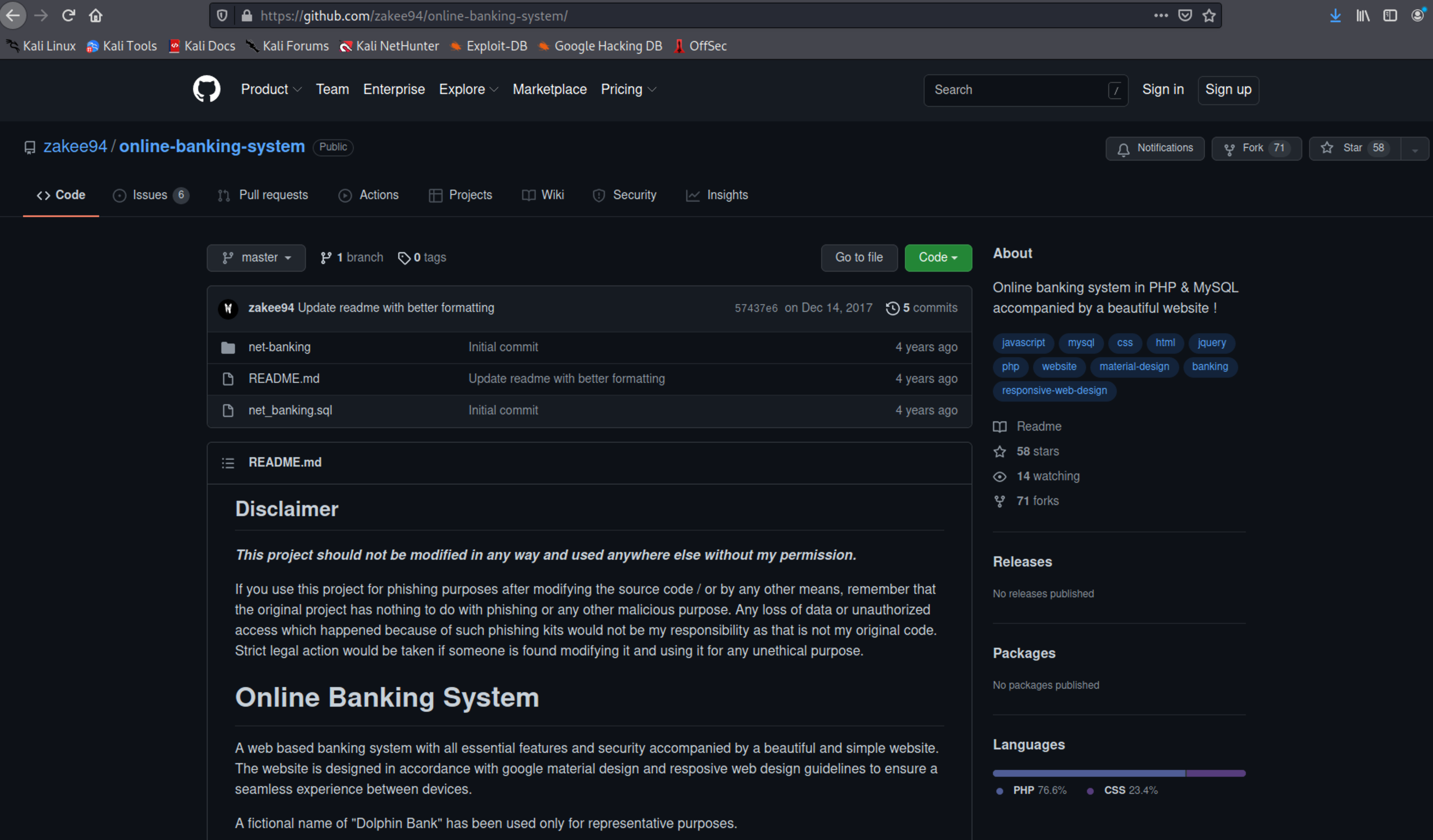The width and height of the screenshot is (1433, 840).
Task: Click the languages percentage bar
Action: click(1119, 773)
